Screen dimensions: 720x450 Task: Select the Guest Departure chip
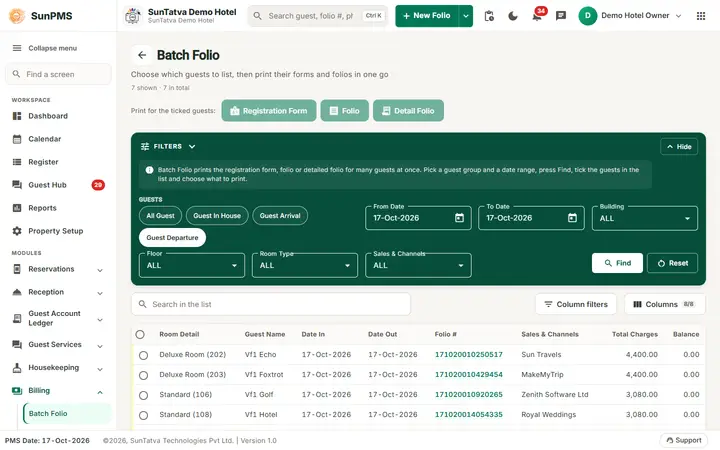click(172, 237)
